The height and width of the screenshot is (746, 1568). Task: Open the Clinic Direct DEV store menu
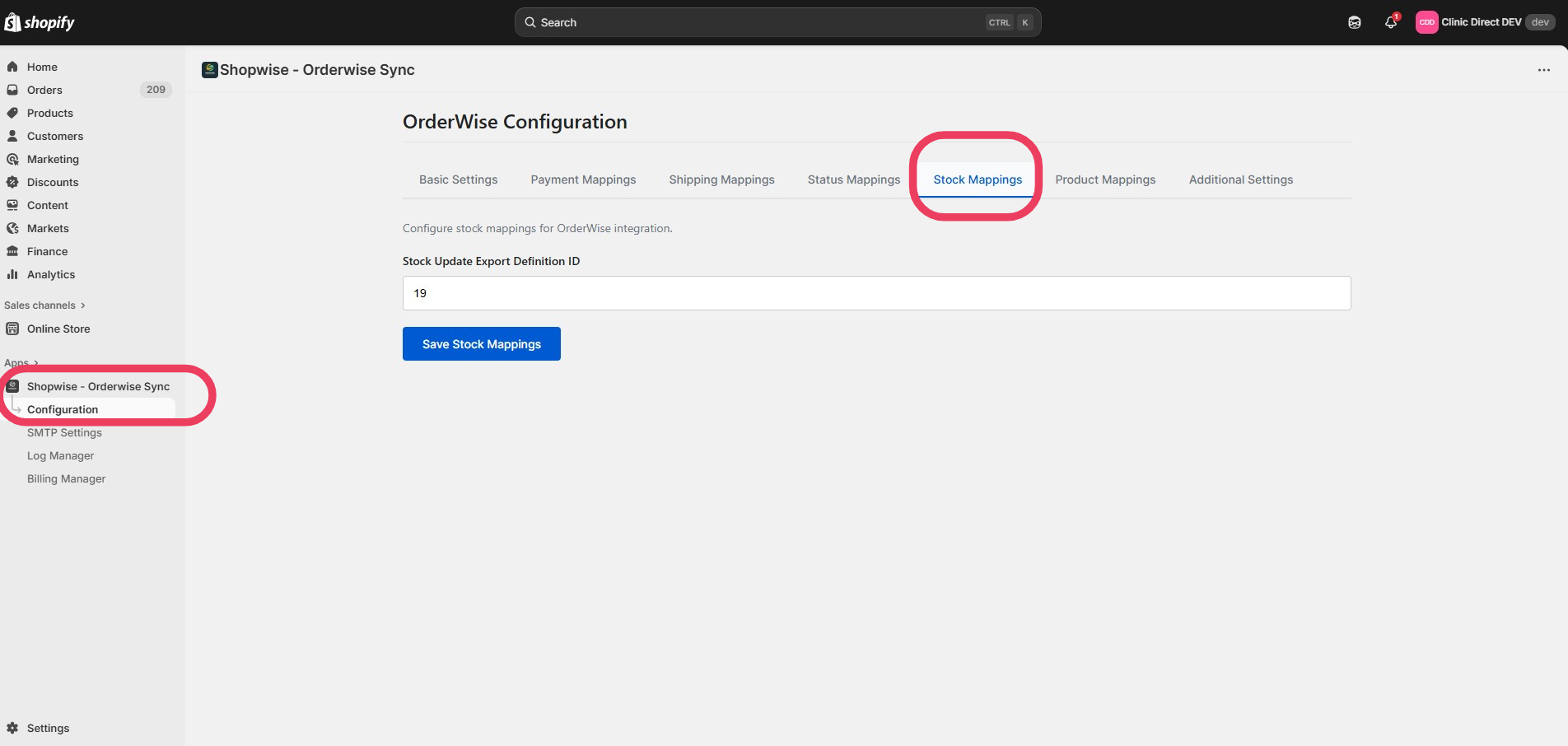tap(1486, 22)
